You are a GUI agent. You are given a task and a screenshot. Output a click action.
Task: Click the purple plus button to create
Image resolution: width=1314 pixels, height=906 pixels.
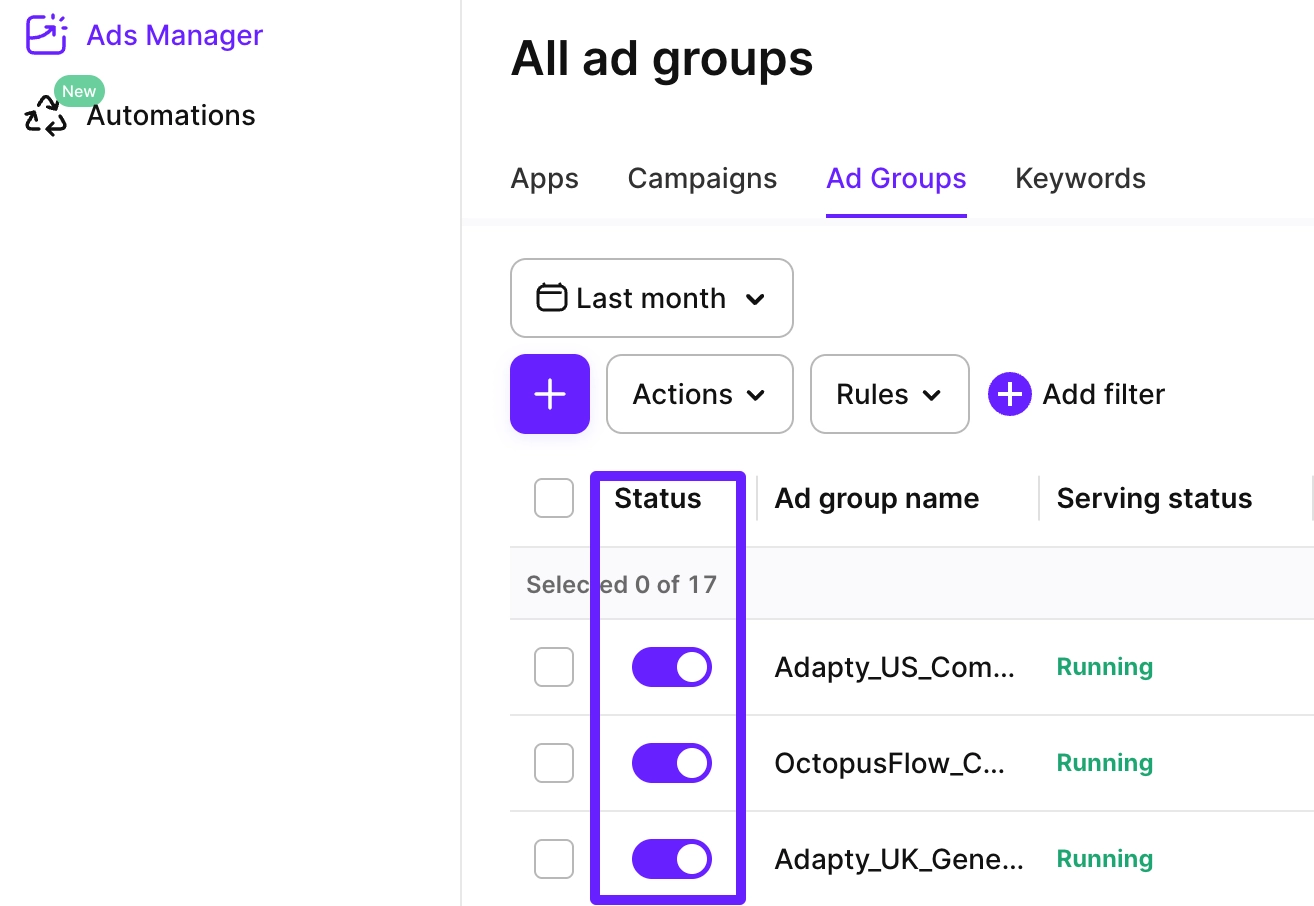[549, 394]
